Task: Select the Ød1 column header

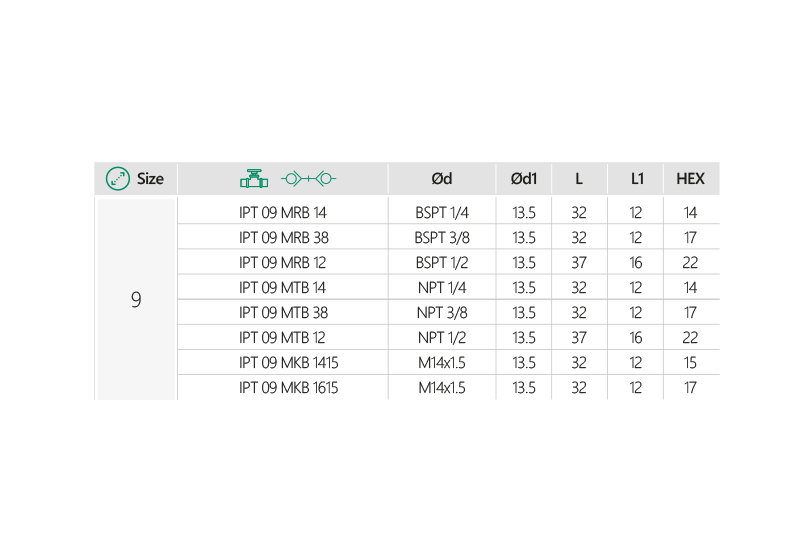Action: click(524, 179)
